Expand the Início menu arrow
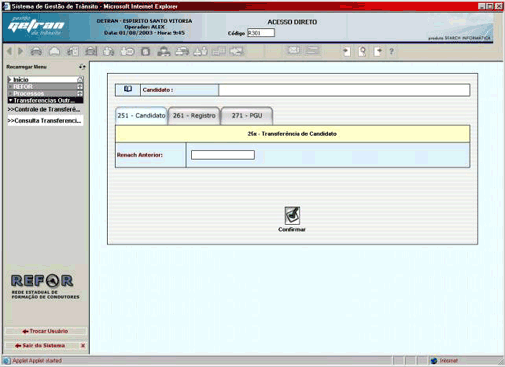 tap(10, 79)
